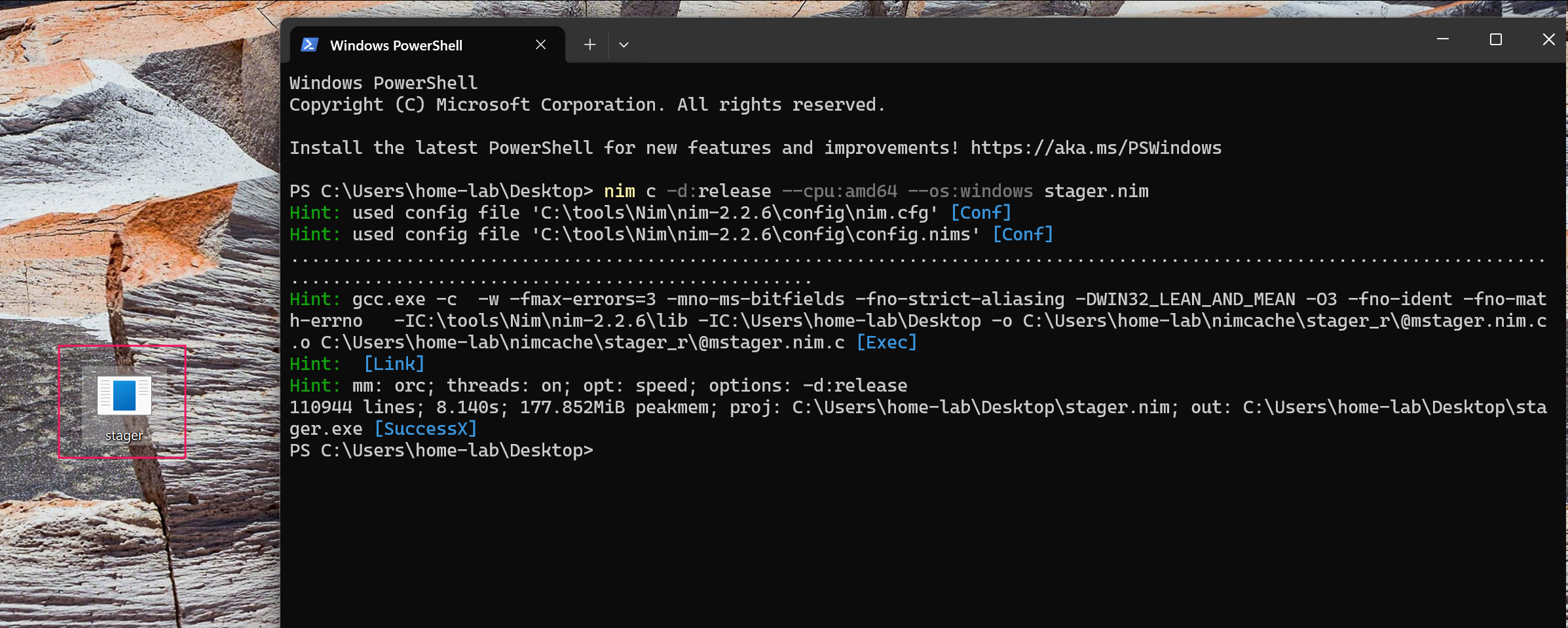The width and height of the screenshot is (1568, 628).
Task: Click the '177.852MiB' peakmem value
Action: pyautogui.click(x=572, y=407)
